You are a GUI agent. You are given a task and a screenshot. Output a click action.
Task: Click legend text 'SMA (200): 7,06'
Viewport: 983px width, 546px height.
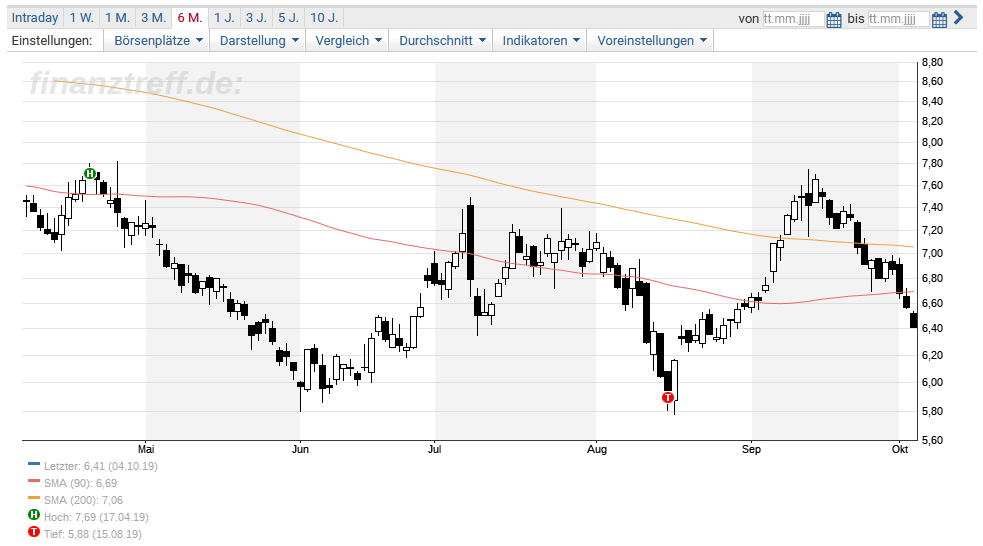click(83, 500)
